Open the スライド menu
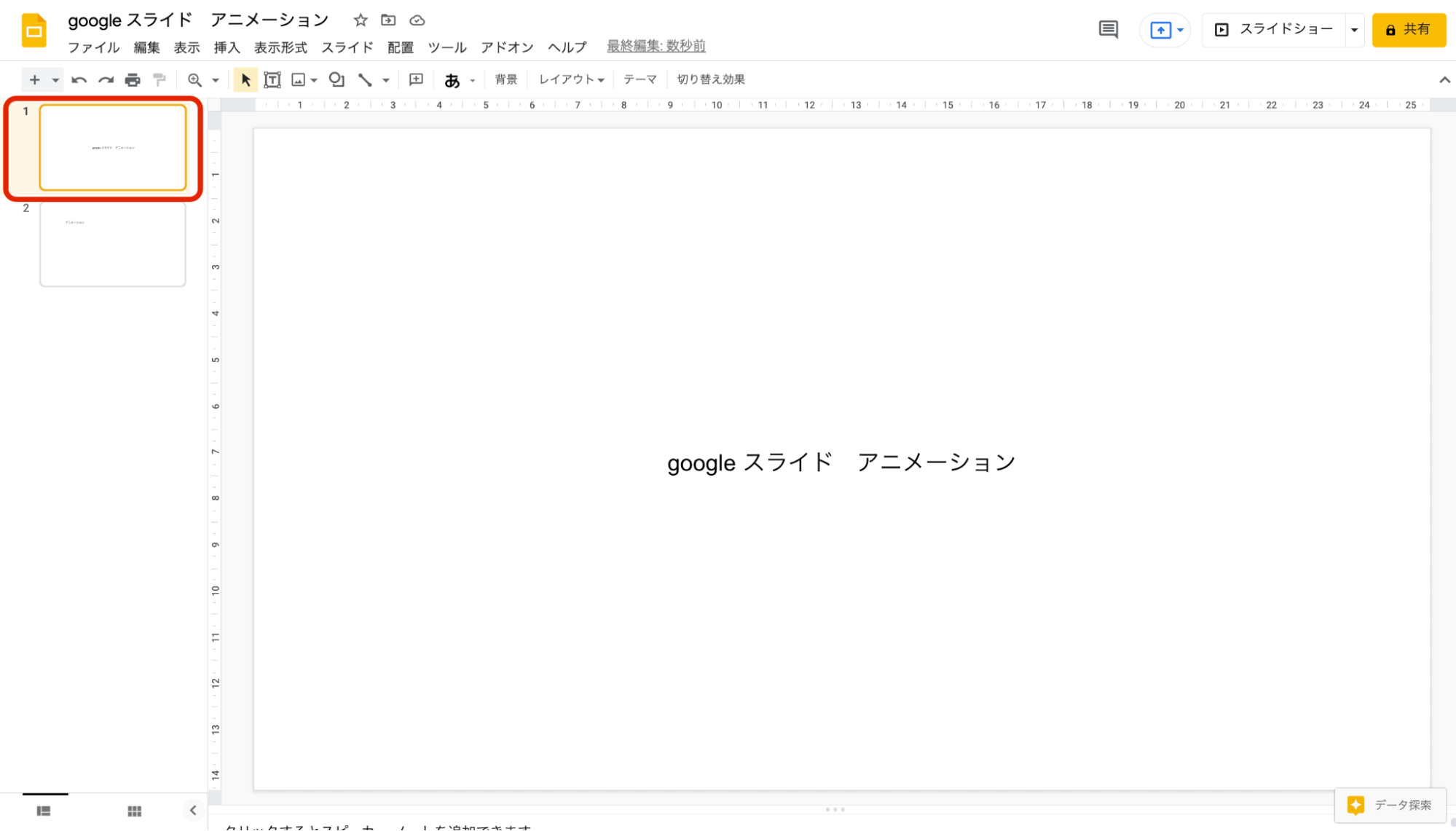Screen dimensions: 1456x831 pyautogui.click(x=347, y=47)
